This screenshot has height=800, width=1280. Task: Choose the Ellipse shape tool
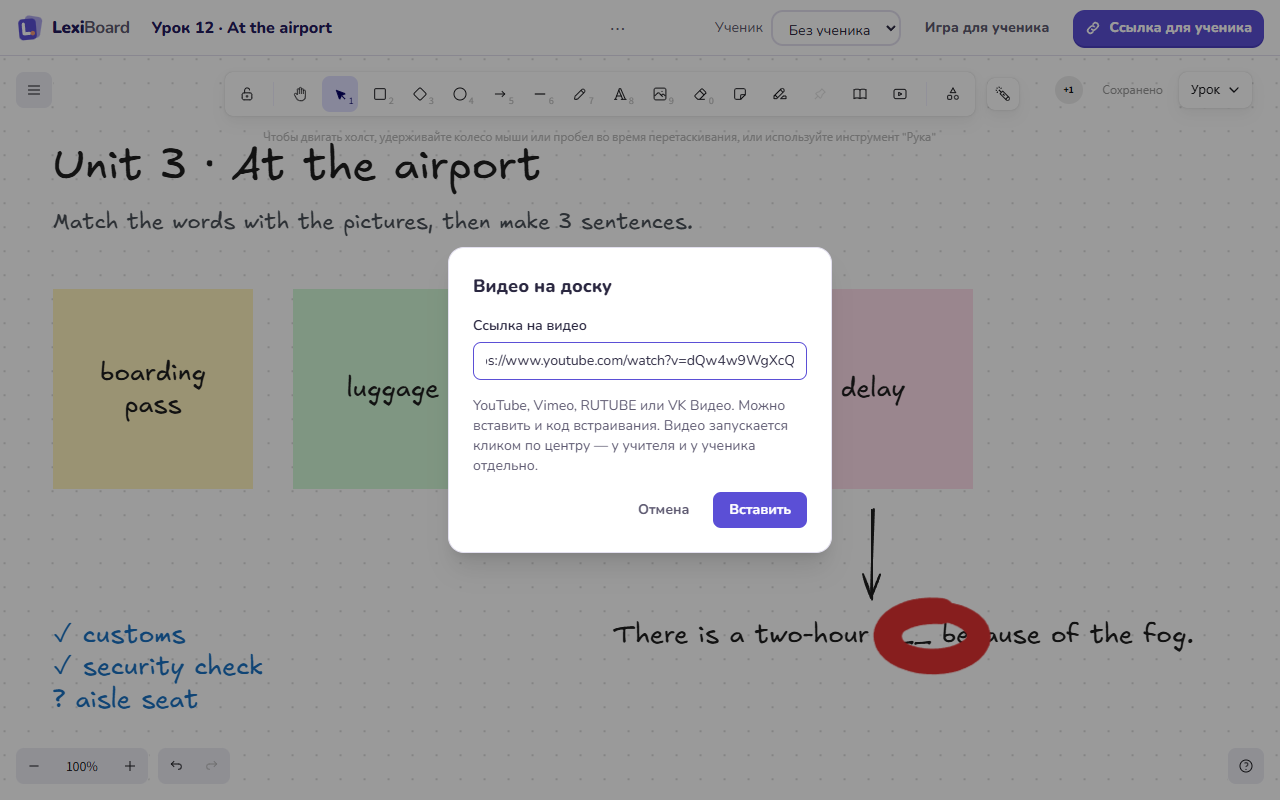460,94
